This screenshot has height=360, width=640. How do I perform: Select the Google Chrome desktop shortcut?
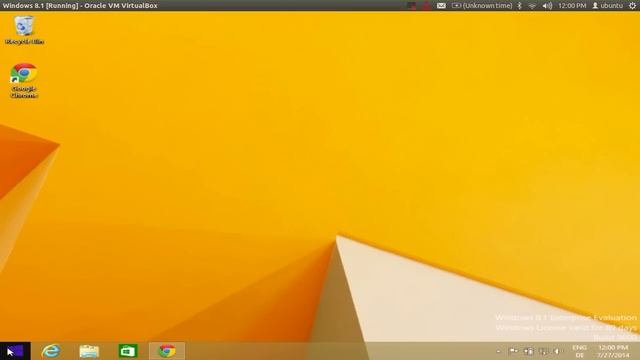[x=24, y=80]
